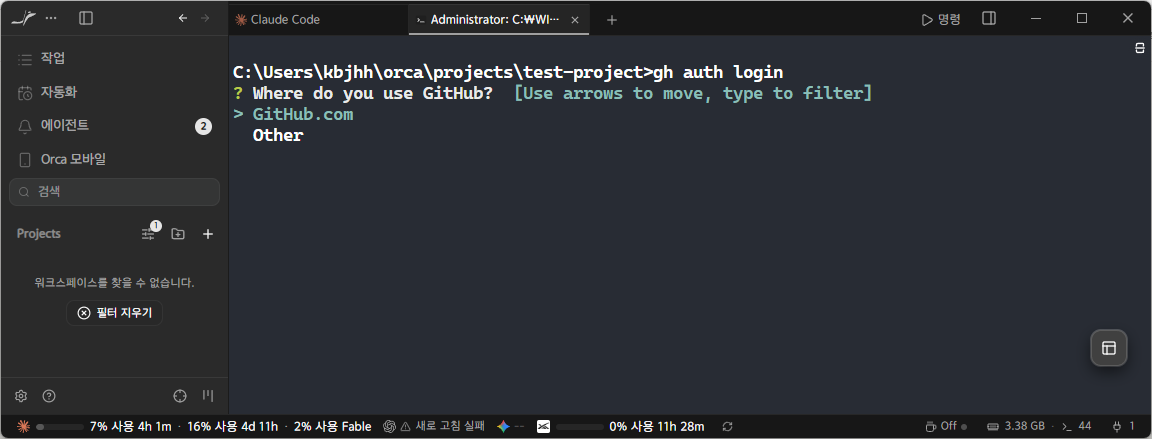The width and height of the screenshot is (1152, 439).
Task: Click the 0% 사용 11h 28m usage
Action: click(657, 427)
